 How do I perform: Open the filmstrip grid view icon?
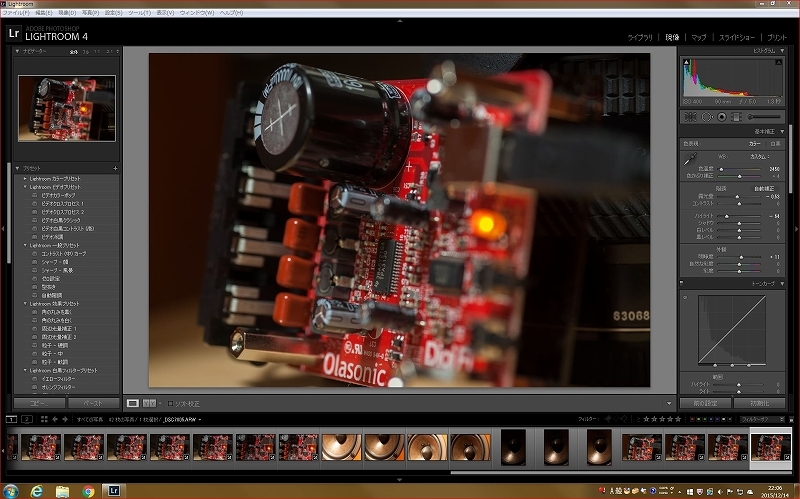[x=44, y=419]
